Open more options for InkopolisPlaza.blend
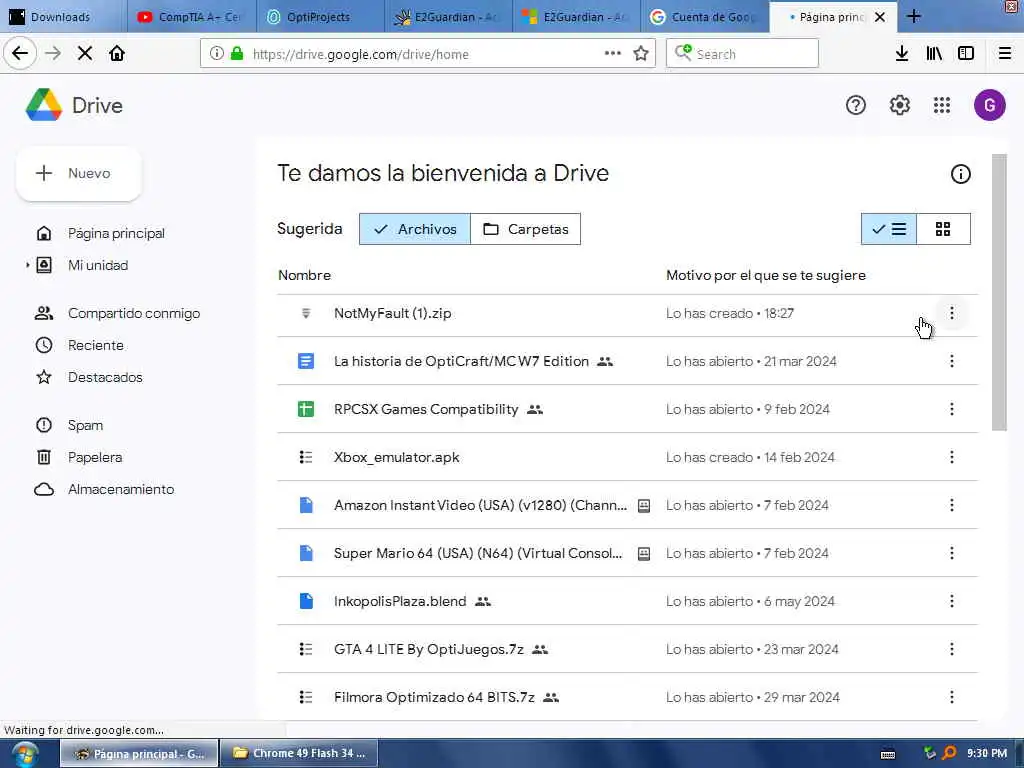The width and height of the screenshot is (1024, 768). point(952,601)
